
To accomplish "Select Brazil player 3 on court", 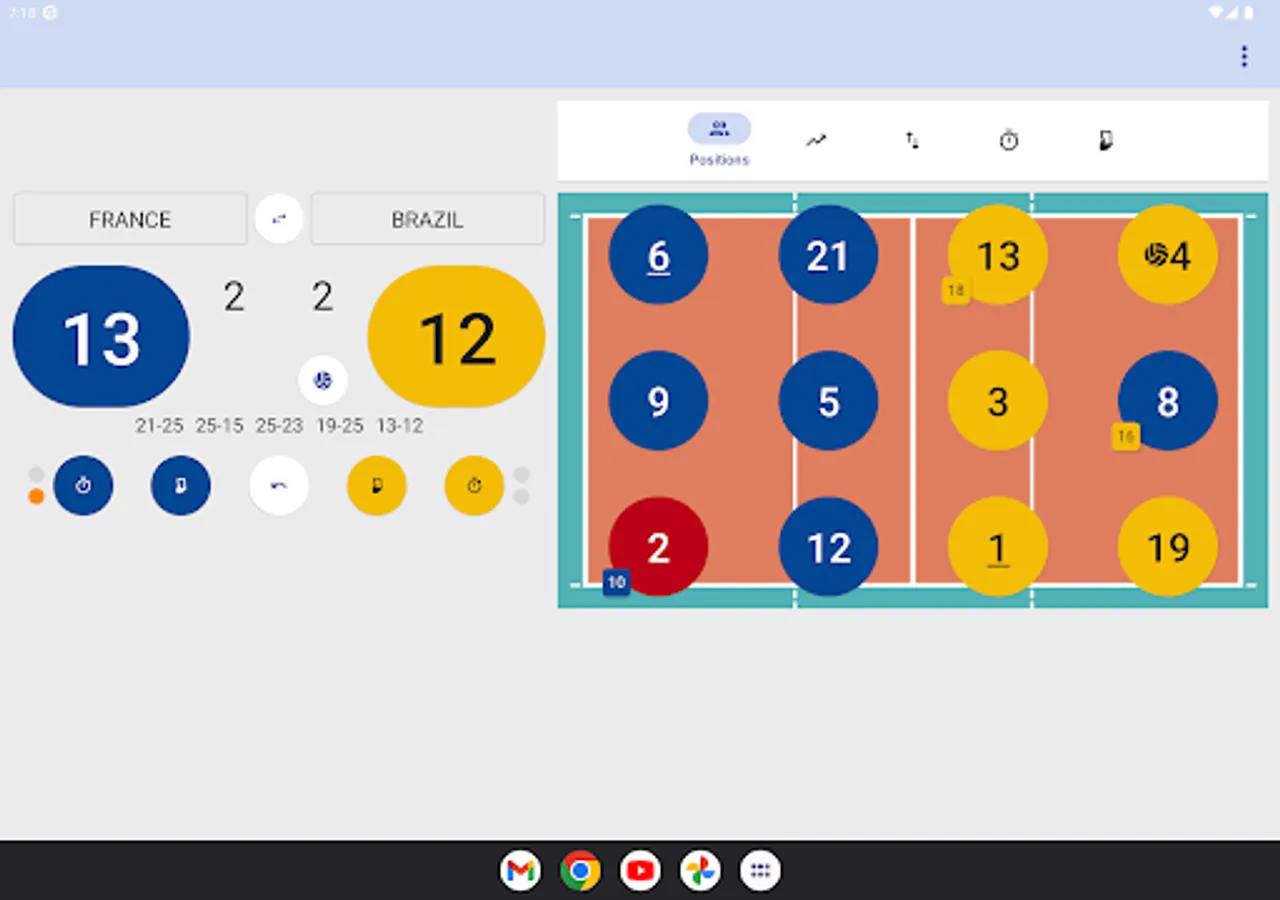I will pyautogui.click(x=998, y=401).
